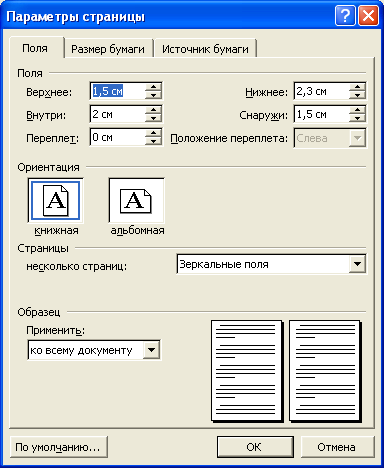Viewport: 384px width, 468px height.
Task: Click the left page of the Образец preview
Action: click(x=246, y=371)
